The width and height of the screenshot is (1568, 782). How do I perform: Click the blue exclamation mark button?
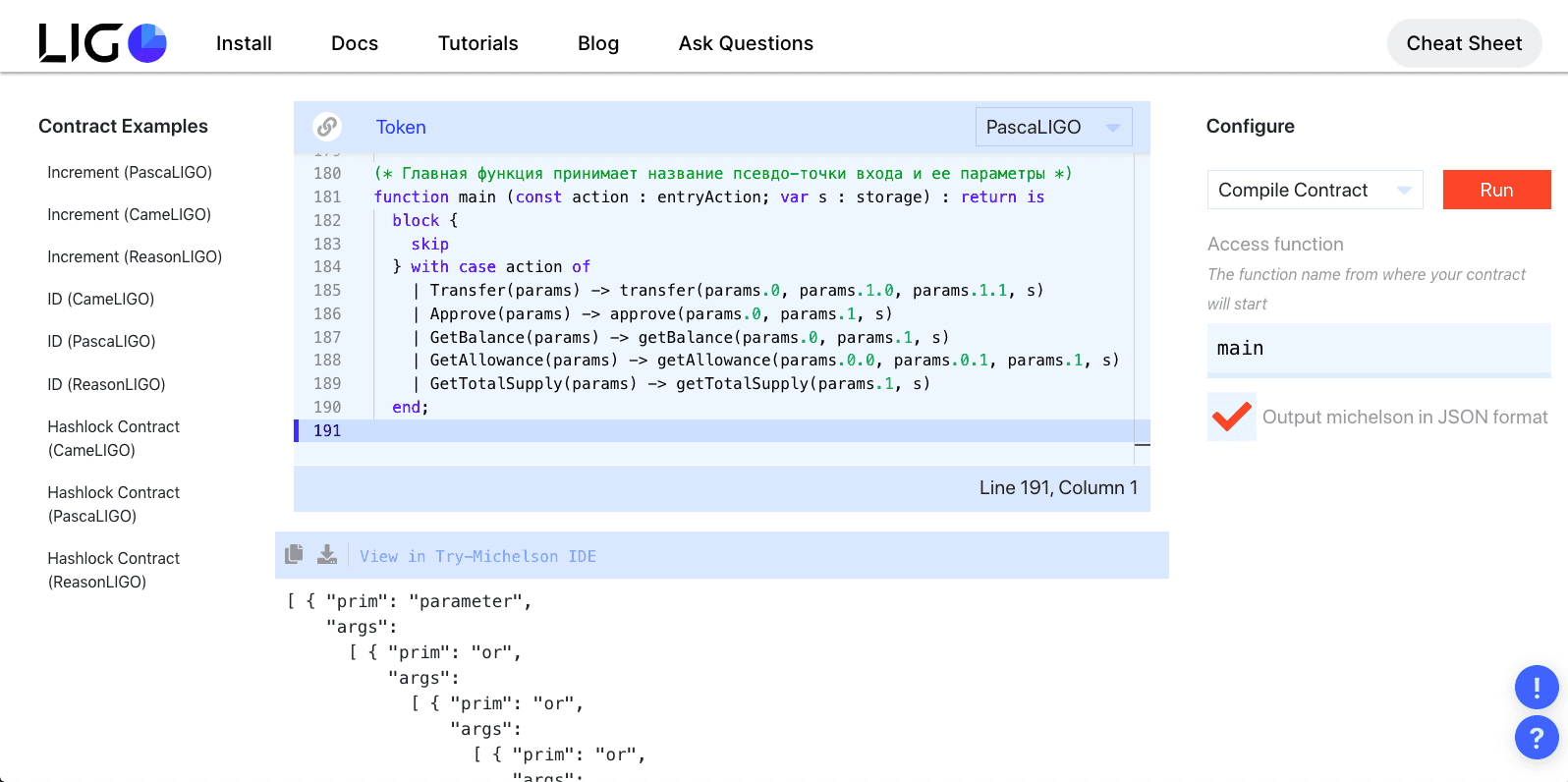point(1537,687)
